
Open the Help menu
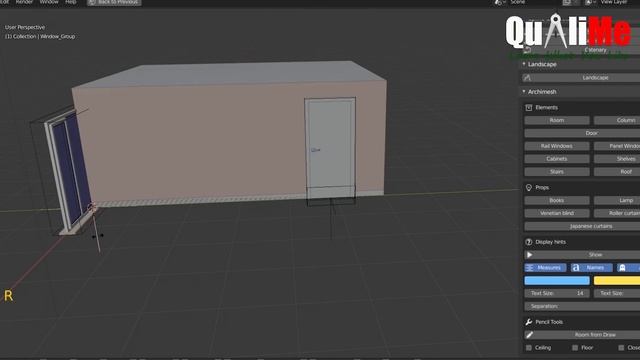(71, 2)
